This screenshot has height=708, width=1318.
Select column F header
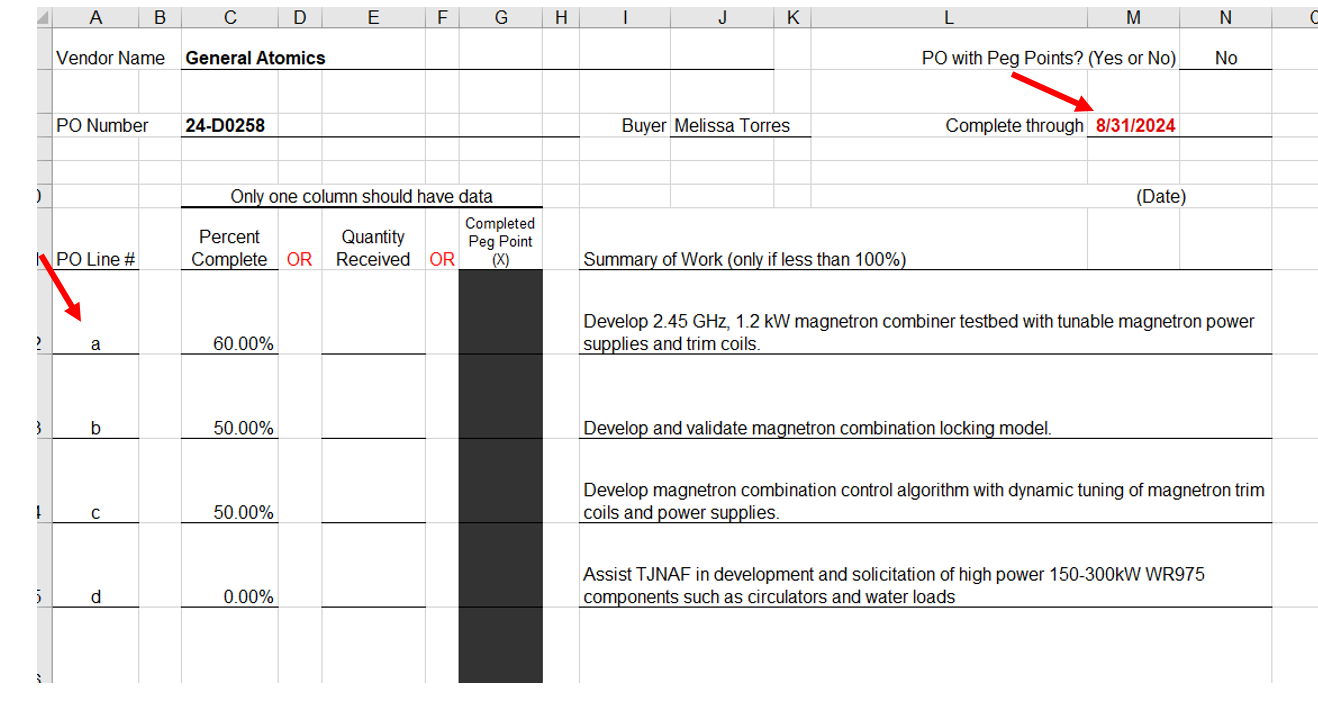[x=442, y=17]
